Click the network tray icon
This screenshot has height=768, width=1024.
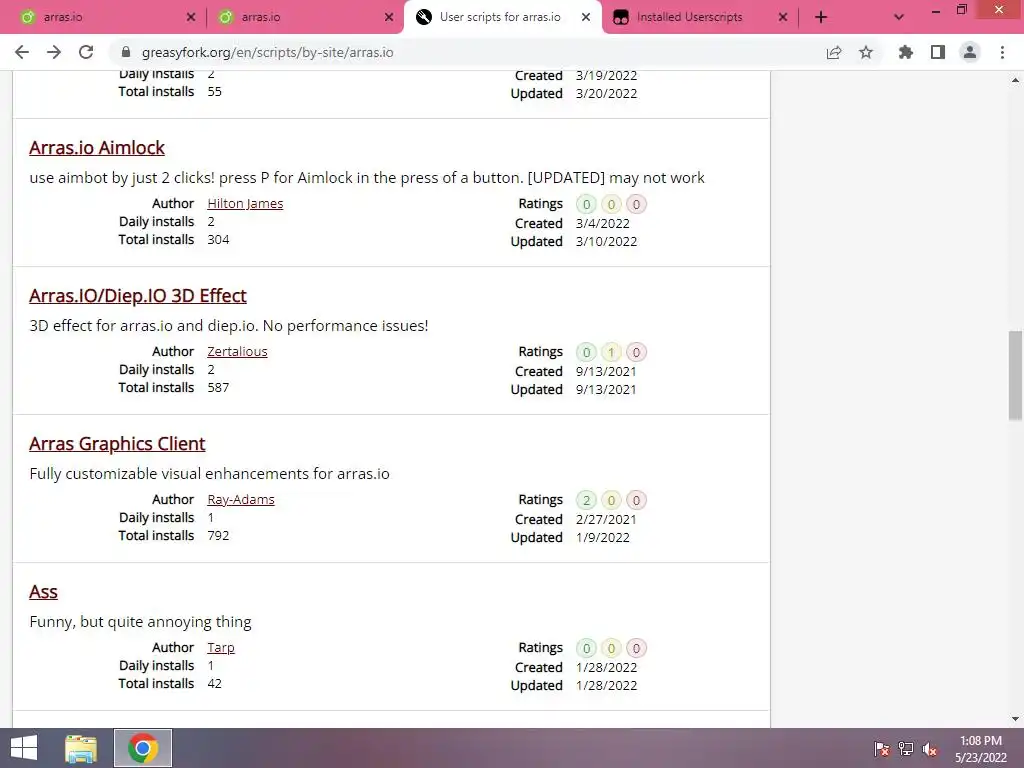(906, 749)
